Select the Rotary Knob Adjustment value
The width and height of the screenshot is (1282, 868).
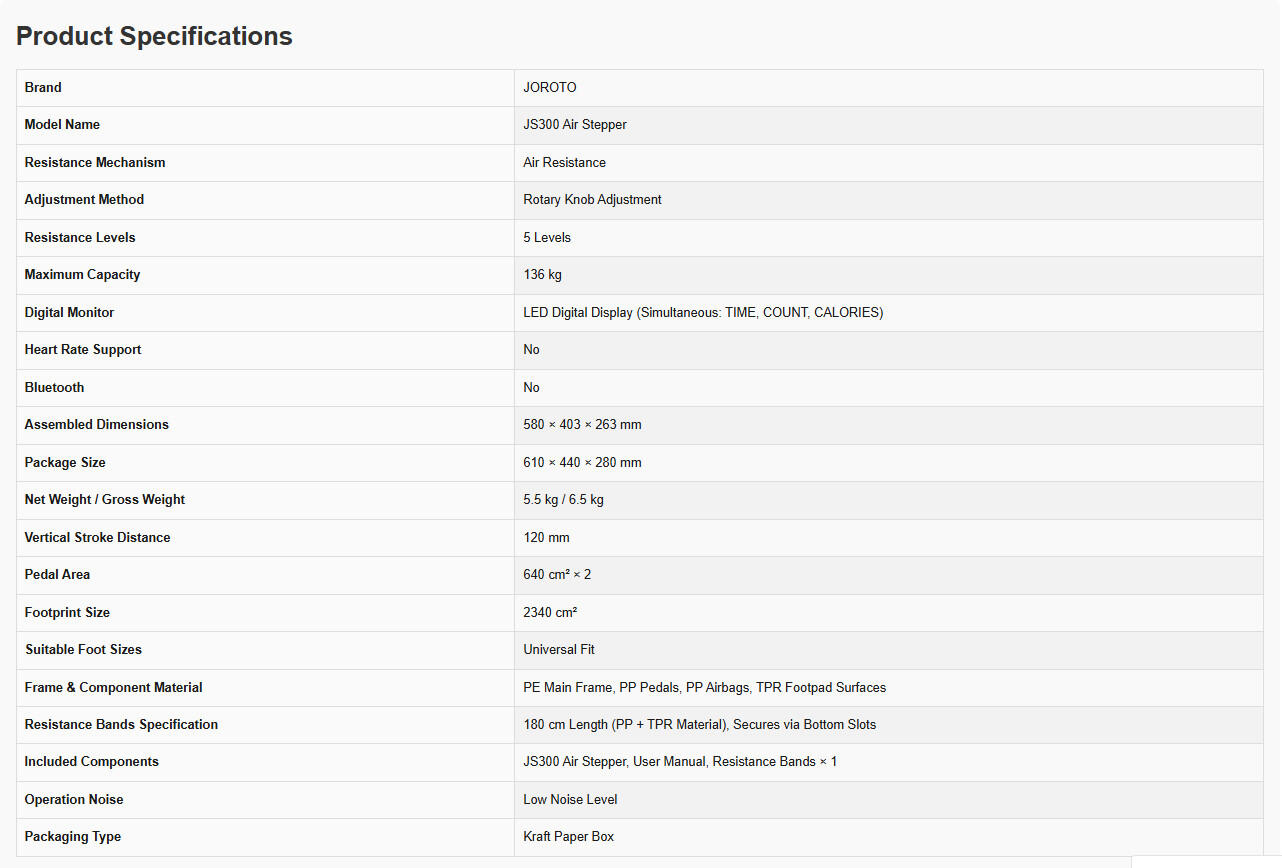[592, 200]
